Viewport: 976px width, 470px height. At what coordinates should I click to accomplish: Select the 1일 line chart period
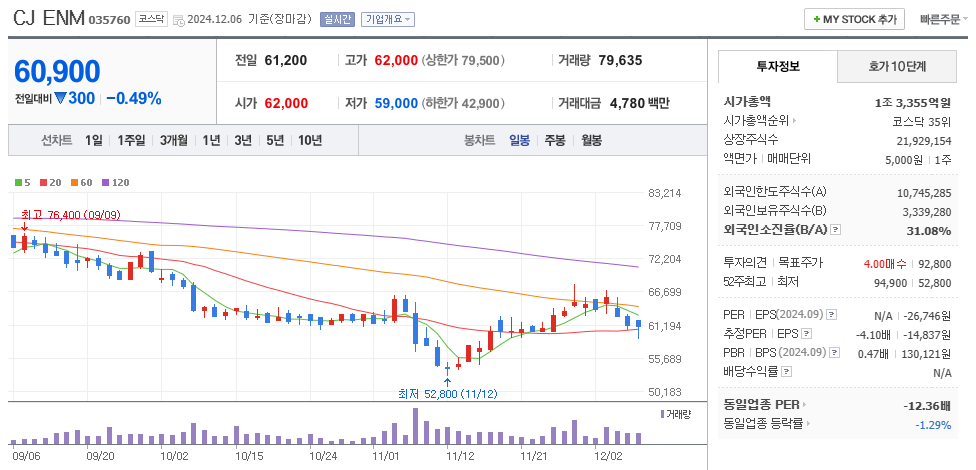94,140
